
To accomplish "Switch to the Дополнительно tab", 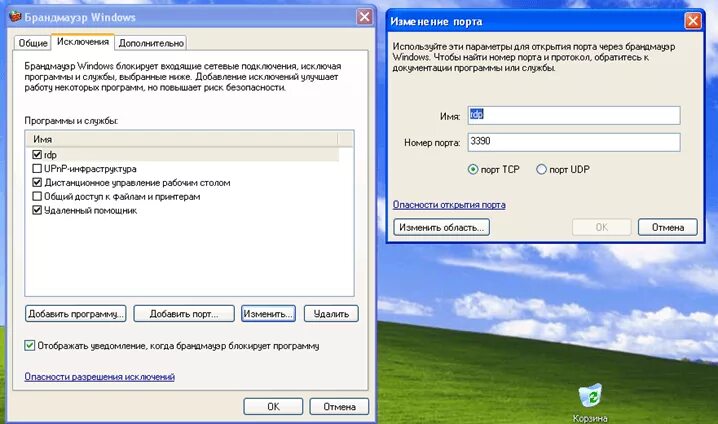I will point(151,43).
